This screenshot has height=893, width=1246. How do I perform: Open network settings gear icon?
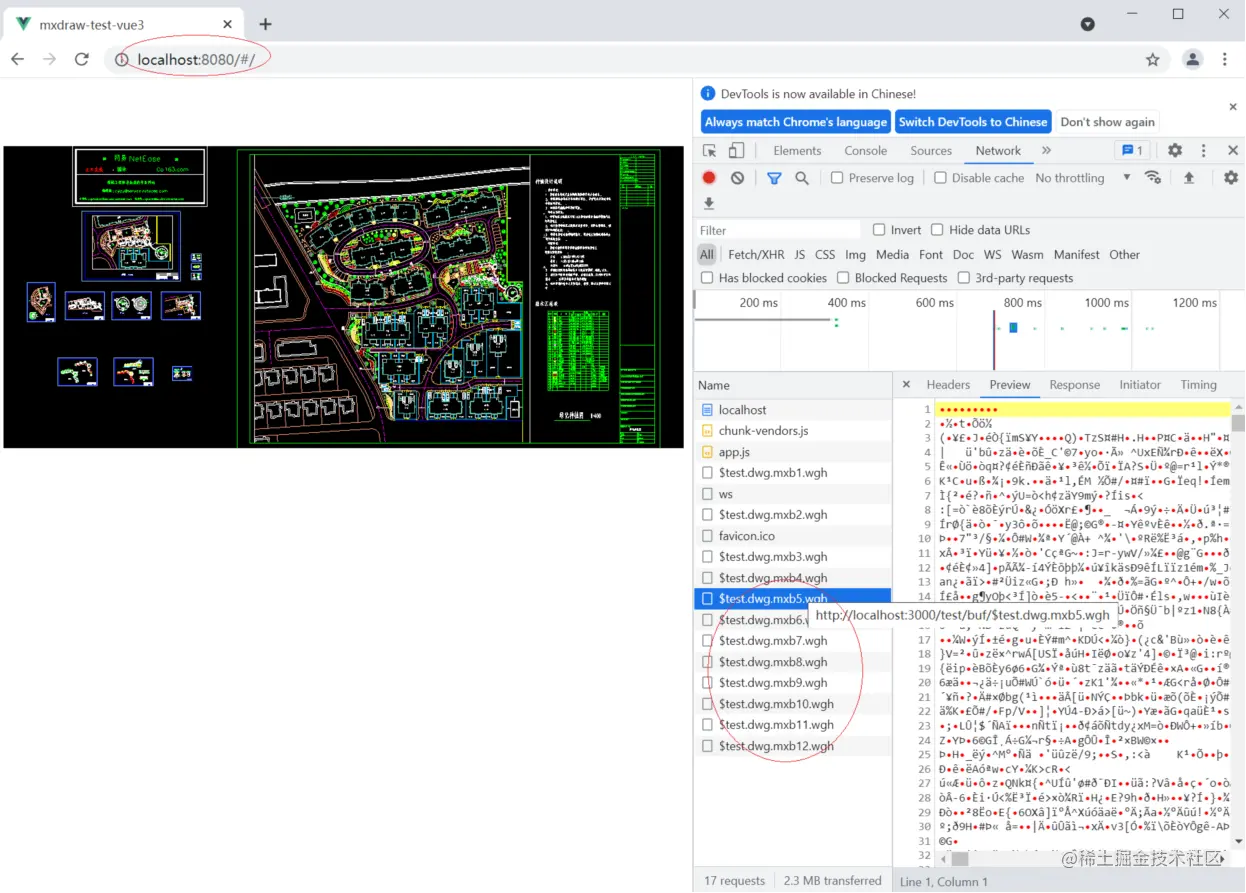click(1231, 178)
